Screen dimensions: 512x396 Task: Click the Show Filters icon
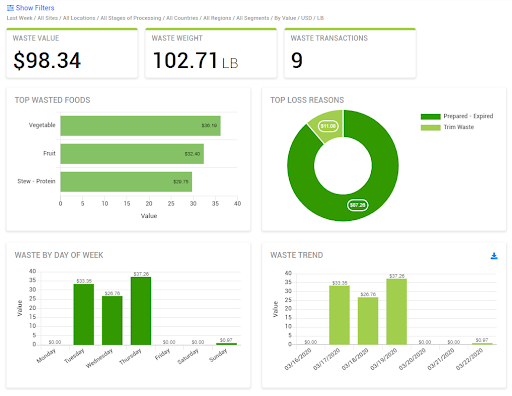pos(10,8)
